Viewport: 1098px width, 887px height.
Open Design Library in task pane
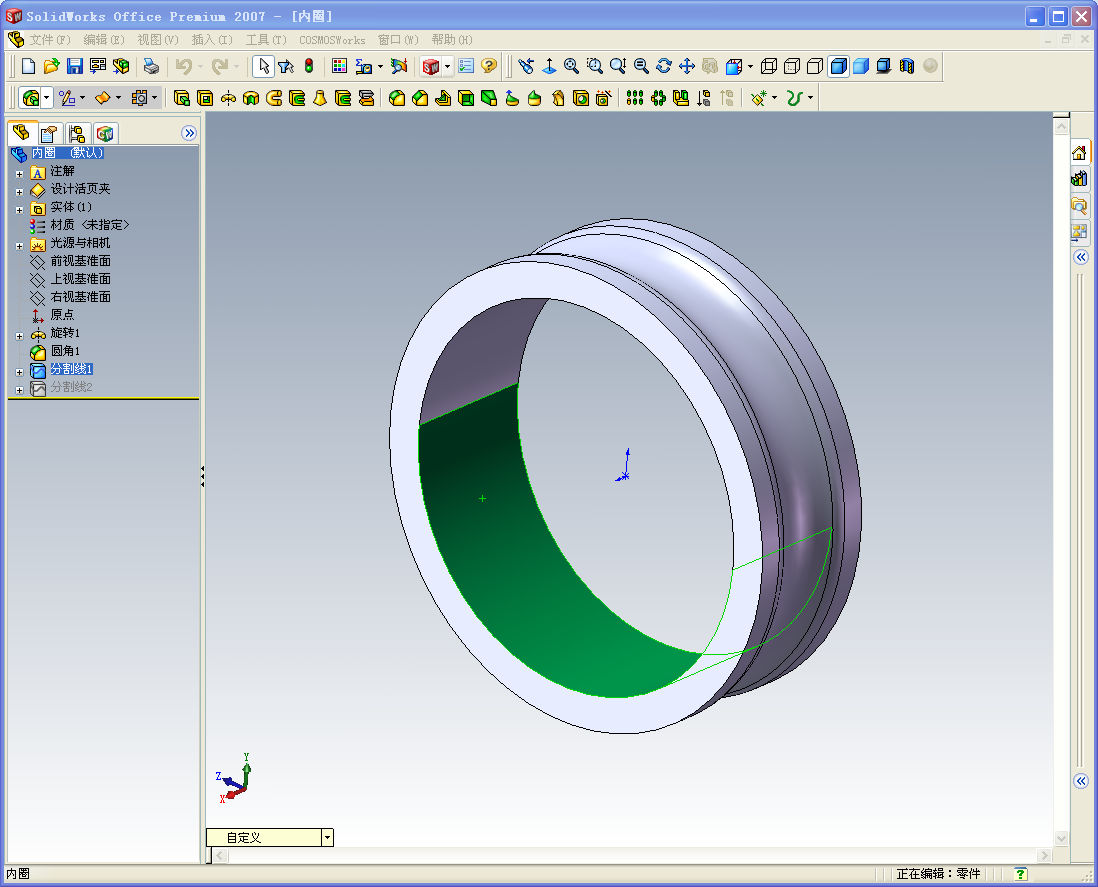coord(1079,179)
